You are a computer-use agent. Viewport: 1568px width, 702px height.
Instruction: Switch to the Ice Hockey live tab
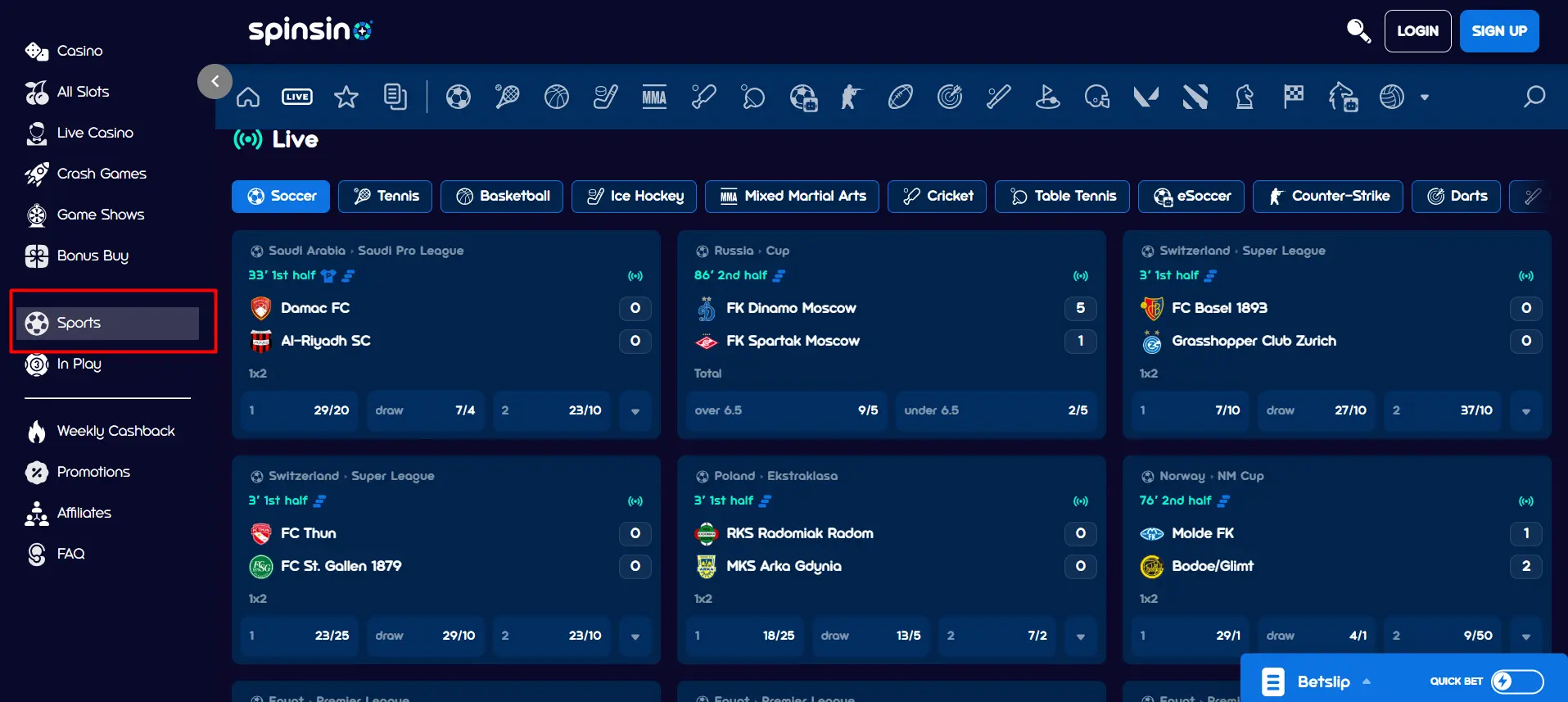(x=634, y=197)
